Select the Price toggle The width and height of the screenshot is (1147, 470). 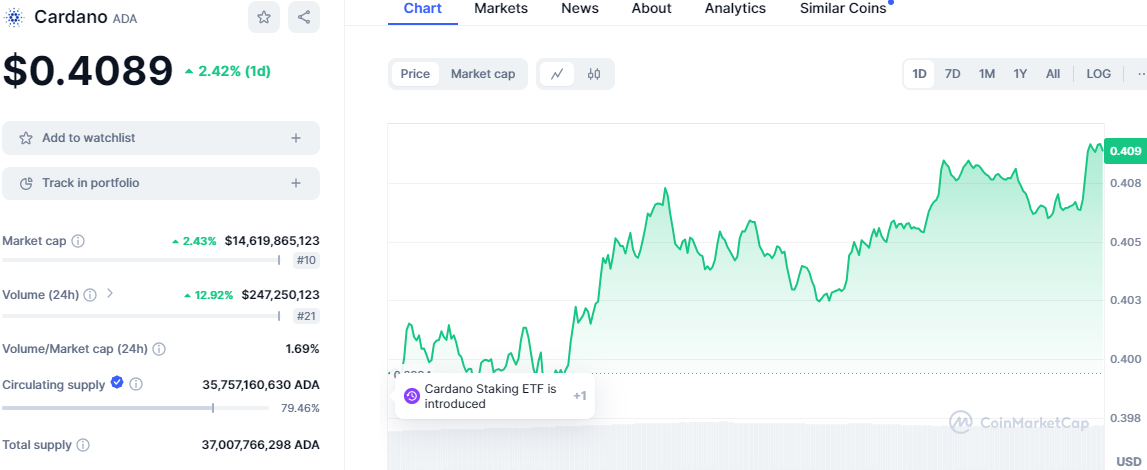pyautogui.click(x=415, y=74)
